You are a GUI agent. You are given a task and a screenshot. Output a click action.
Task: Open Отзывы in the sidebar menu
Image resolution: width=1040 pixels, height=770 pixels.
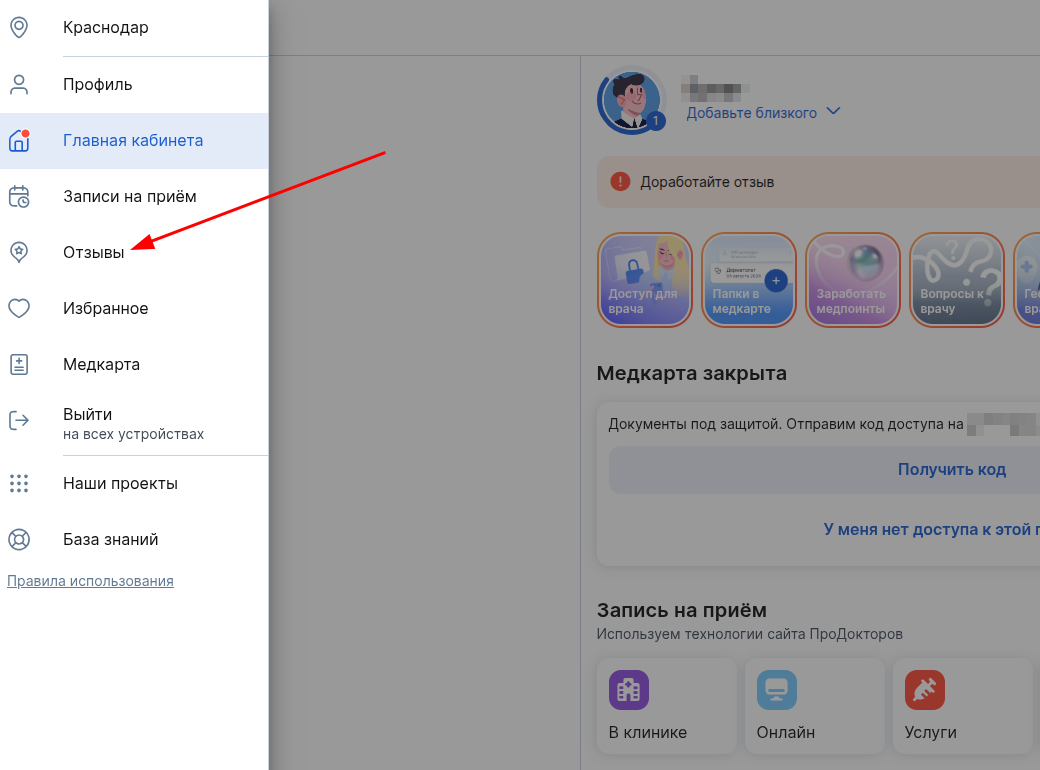pyautogui.click(x=94, y=252)
